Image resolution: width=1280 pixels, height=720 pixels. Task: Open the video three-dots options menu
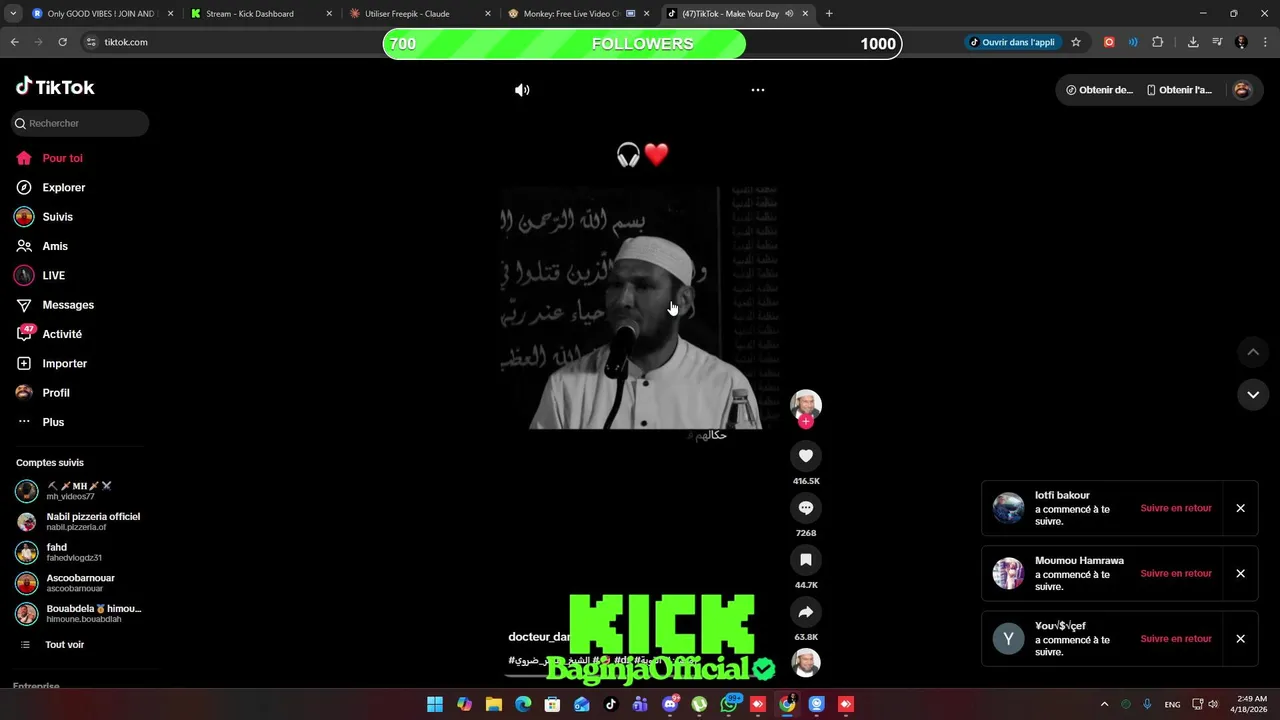pos(758,90)
